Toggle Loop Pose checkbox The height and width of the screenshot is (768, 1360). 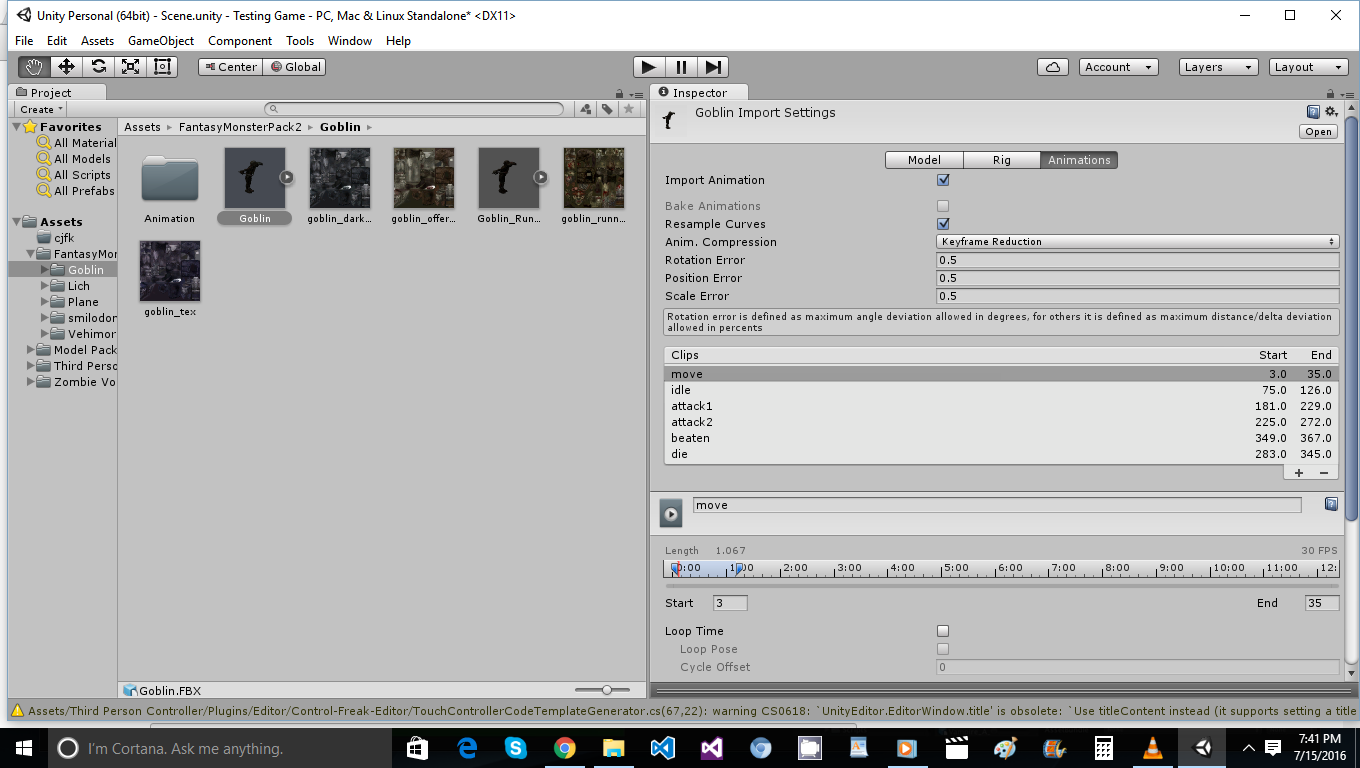(x=943, y=649)
